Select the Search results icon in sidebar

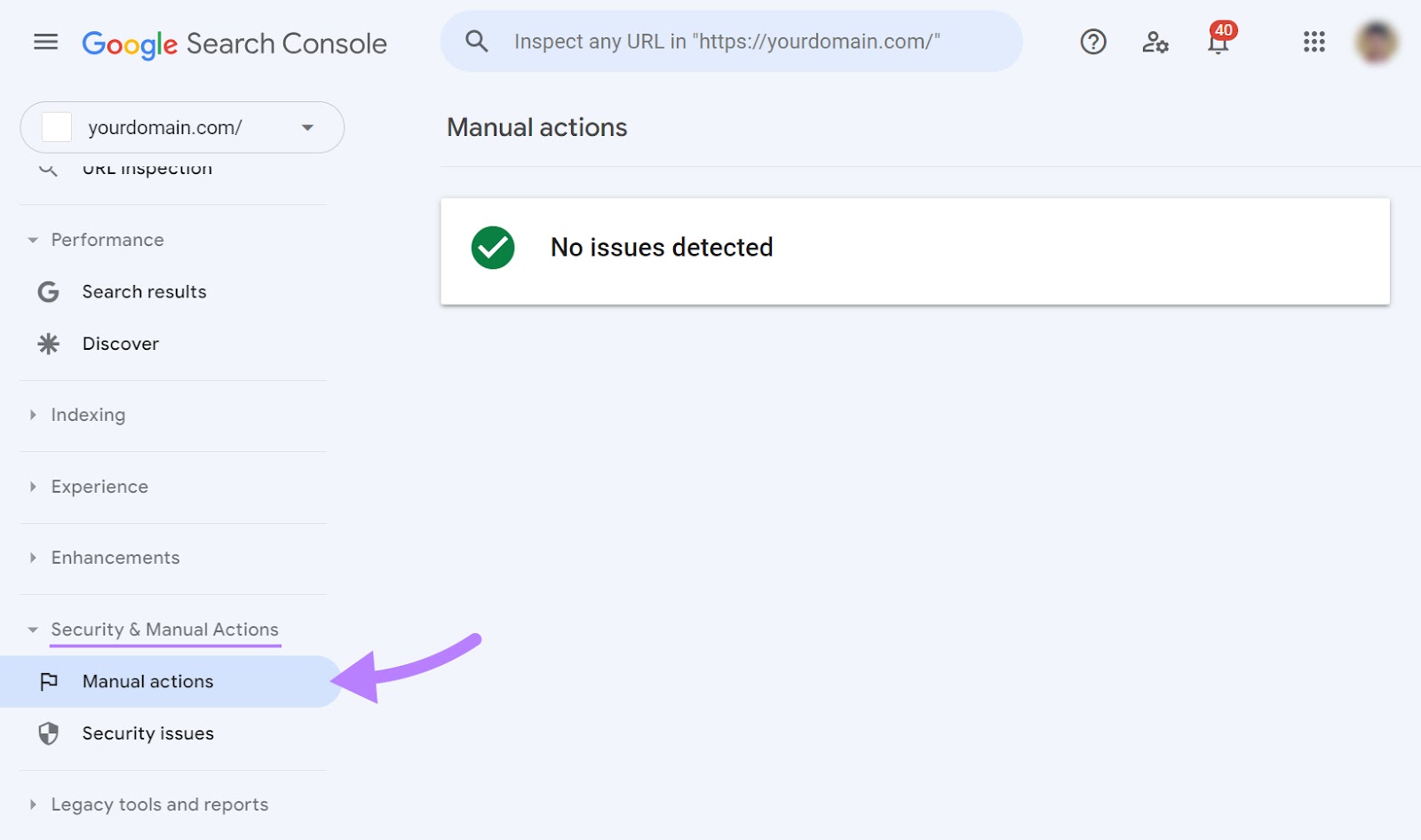tap(48, 291)
